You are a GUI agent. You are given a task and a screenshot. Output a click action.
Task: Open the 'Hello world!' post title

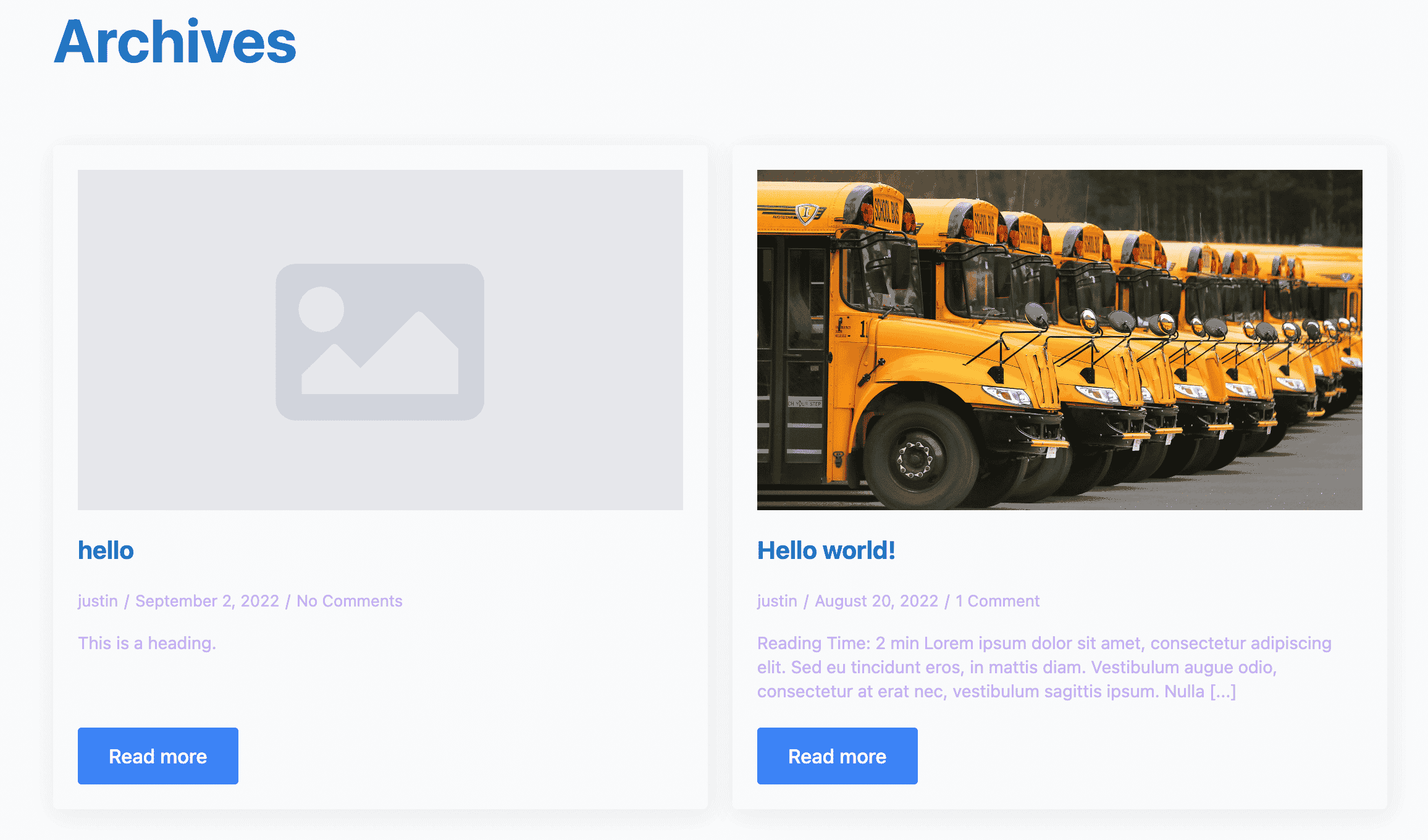826,550
